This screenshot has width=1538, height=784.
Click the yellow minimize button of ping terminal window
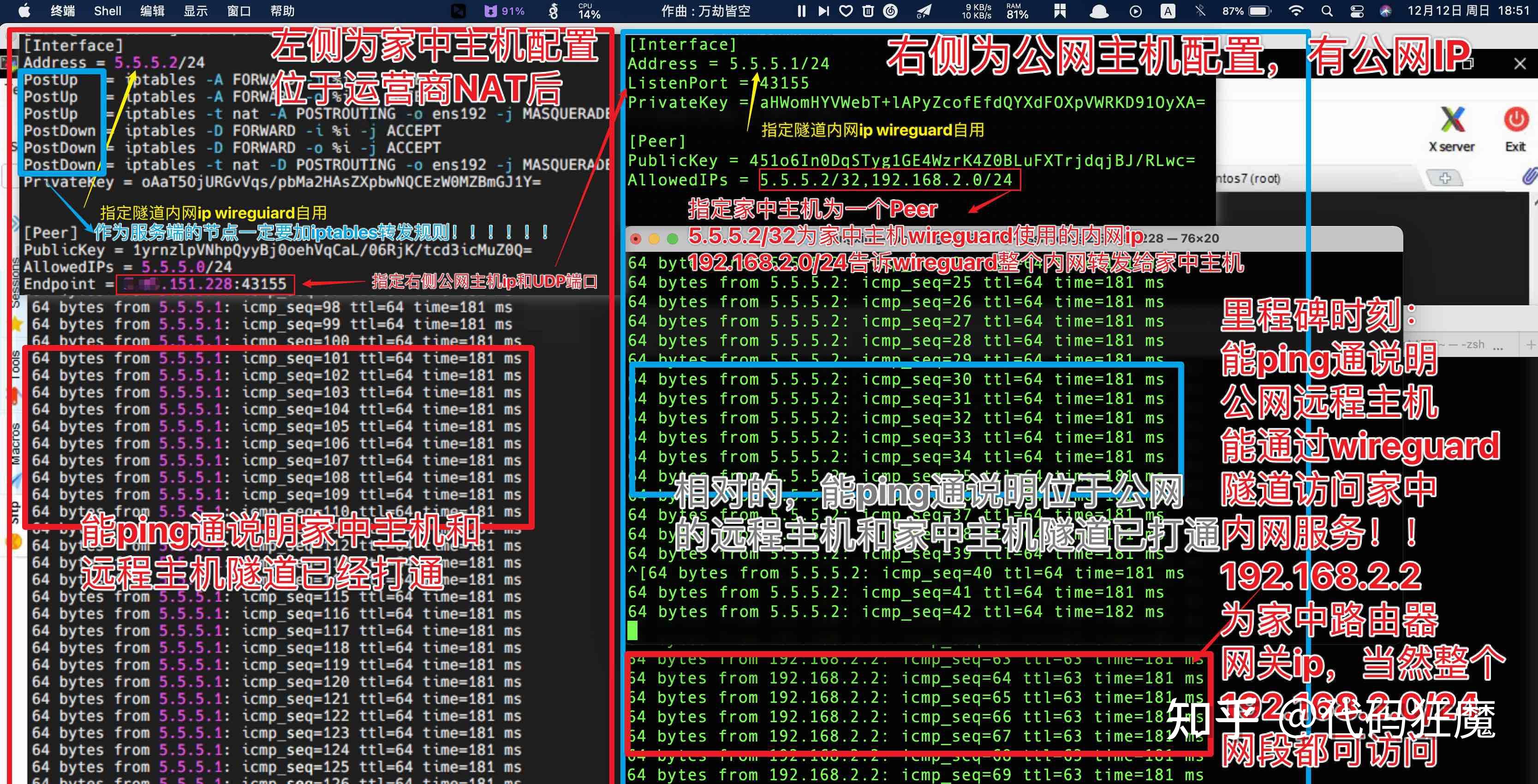point(654,239)
